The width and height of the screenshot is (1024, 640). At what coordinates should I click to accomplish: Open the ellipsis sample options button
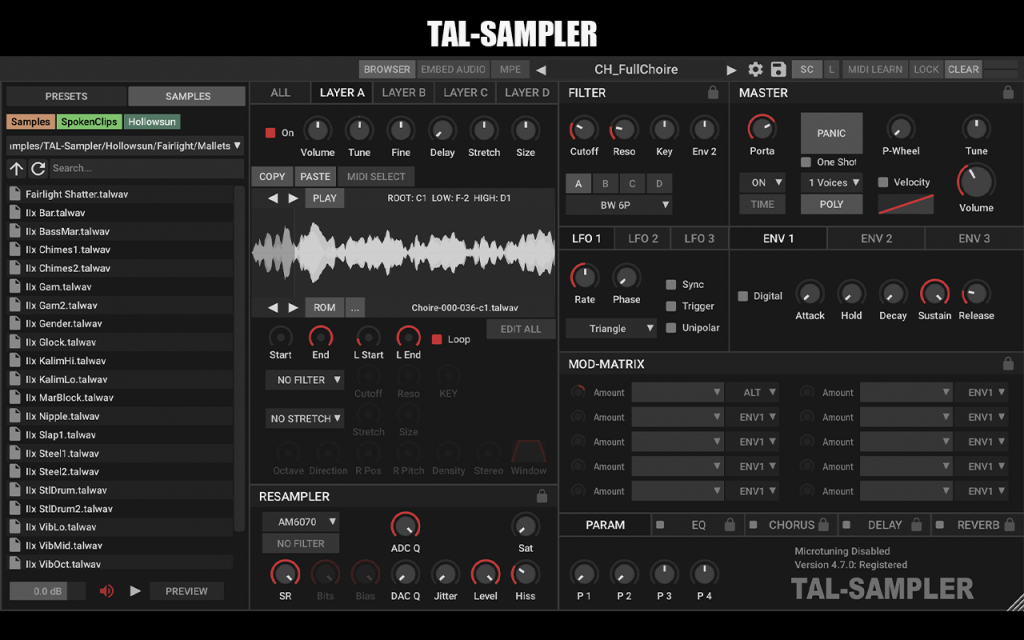355,308
